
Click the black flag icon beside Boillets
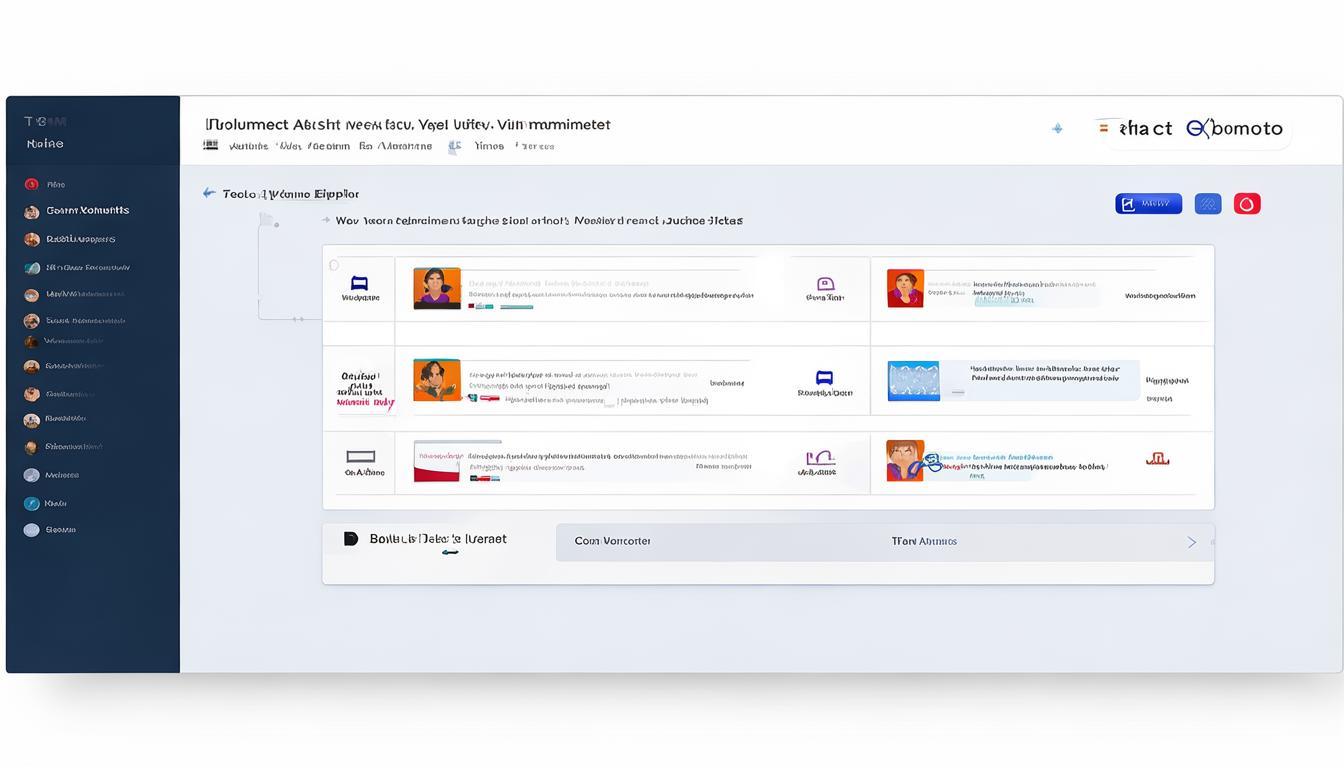pyautogui.click(x=350, y=539)
